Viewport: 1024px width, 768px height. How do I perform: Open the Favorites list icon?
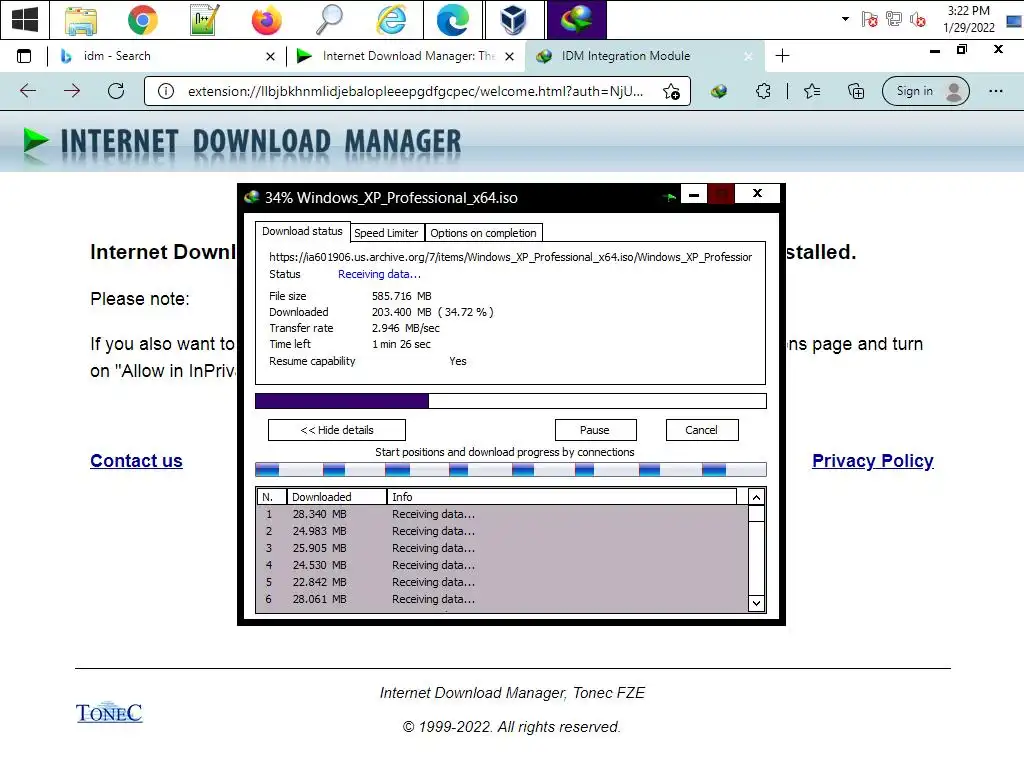tap(812, 91)
